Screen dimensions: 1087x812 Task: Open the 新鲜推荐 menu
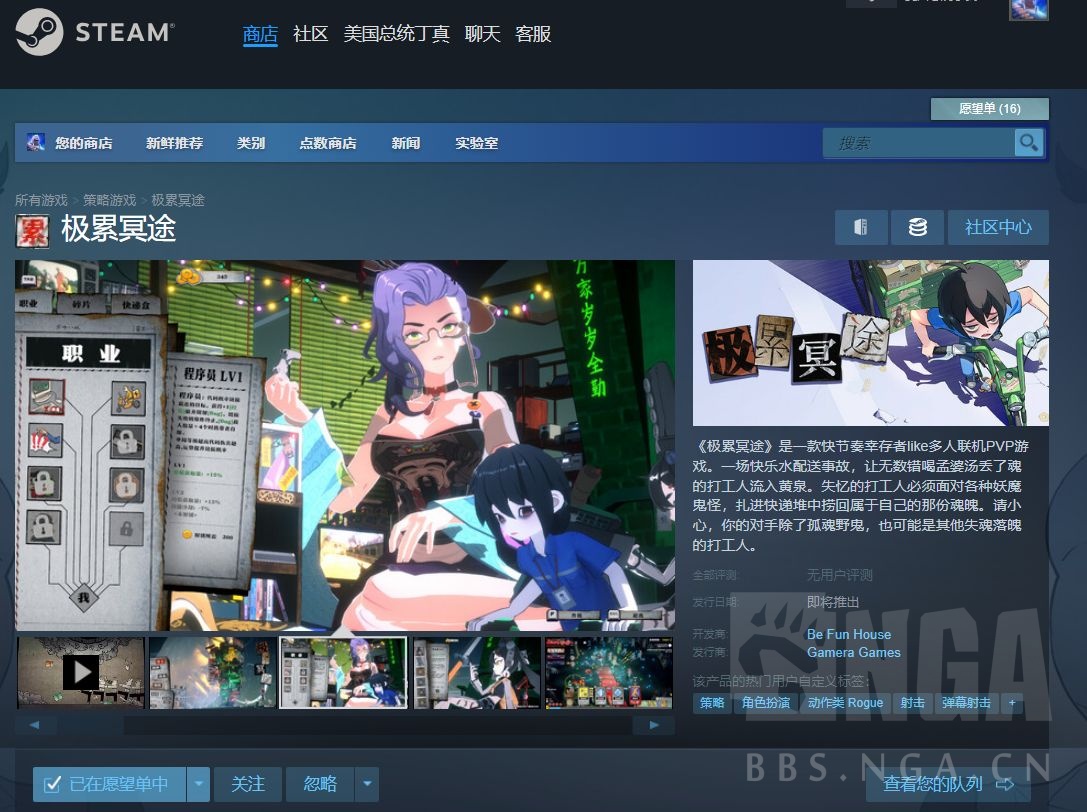[175, 143]
